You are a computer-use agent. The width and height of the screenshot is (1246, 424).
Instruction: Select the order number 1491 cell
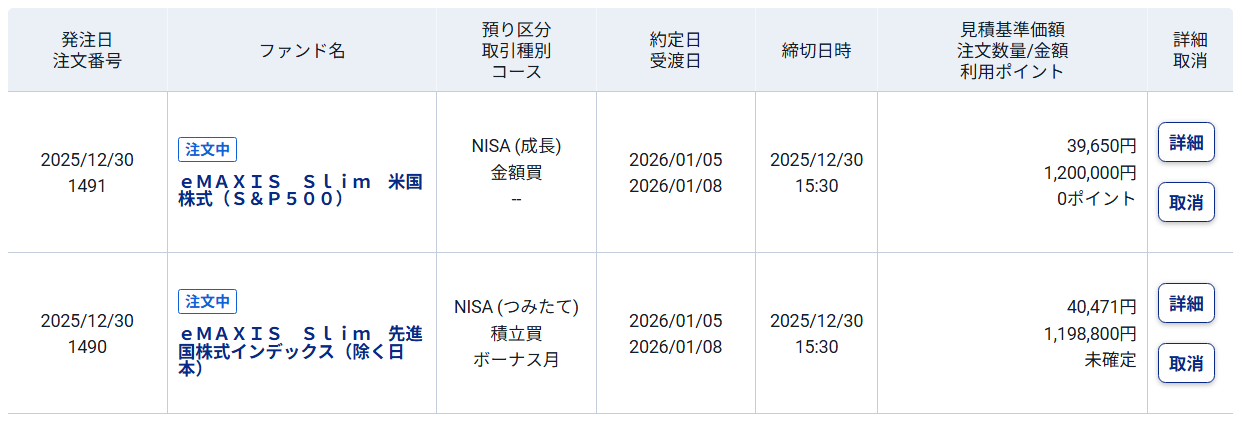tap(87, 186)
